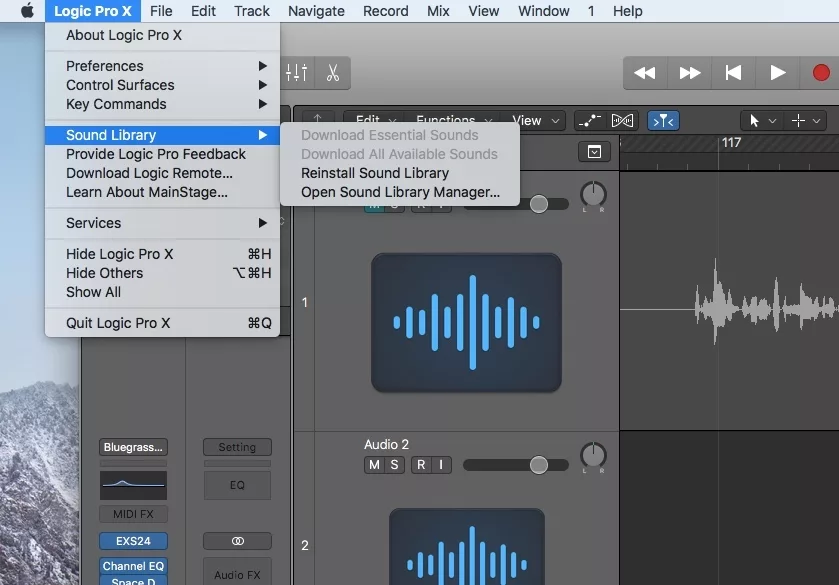
Task: Click the Audio 2 volume fader
Action: pyautogui.click(x=540, y=464)
